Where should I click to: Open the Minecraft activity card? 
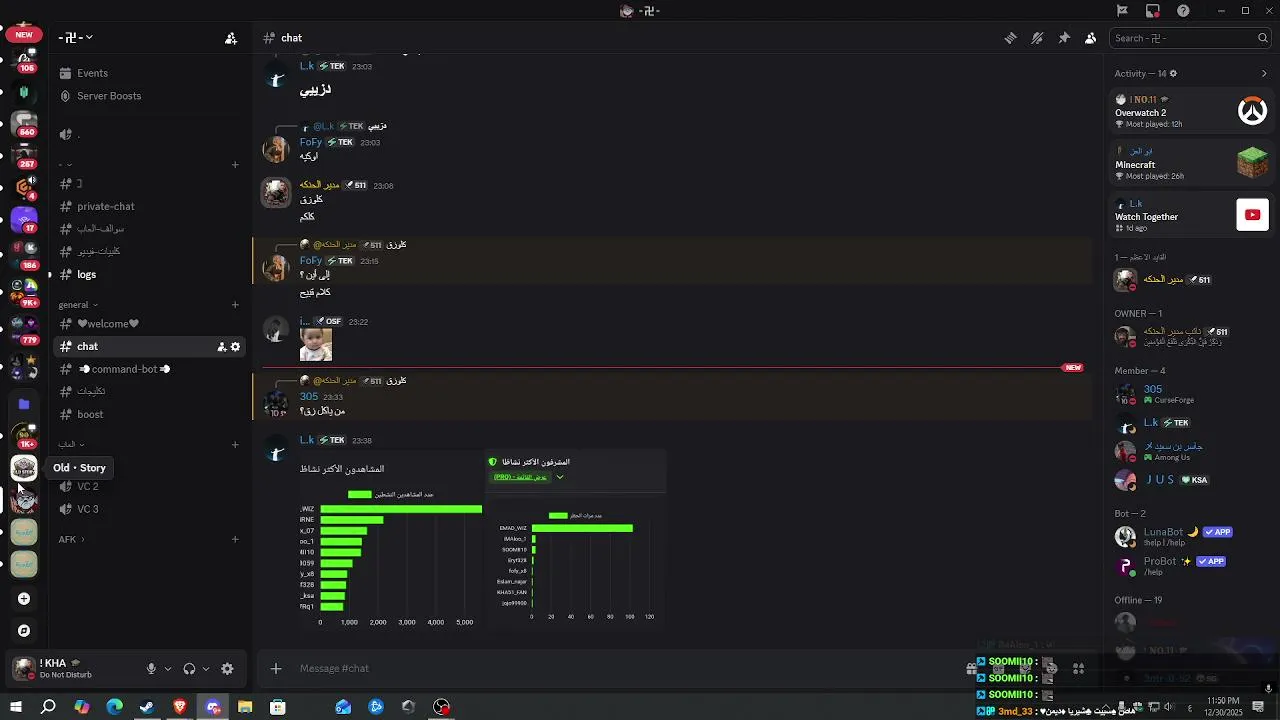click(x=1192, y=163)
